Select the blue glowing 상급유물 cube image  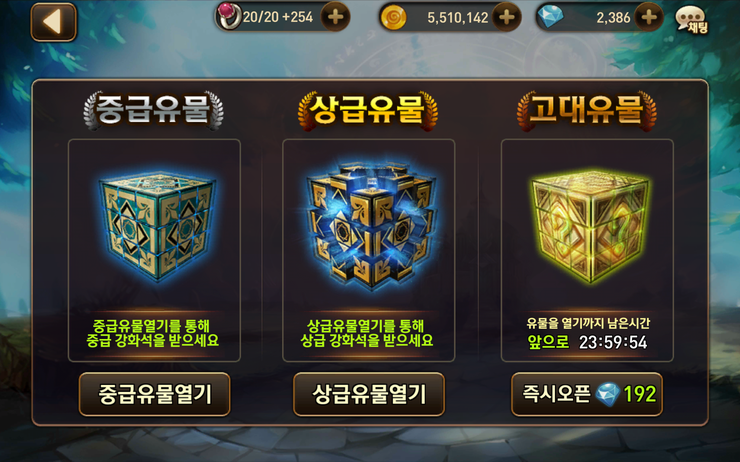tap(371, 226)
